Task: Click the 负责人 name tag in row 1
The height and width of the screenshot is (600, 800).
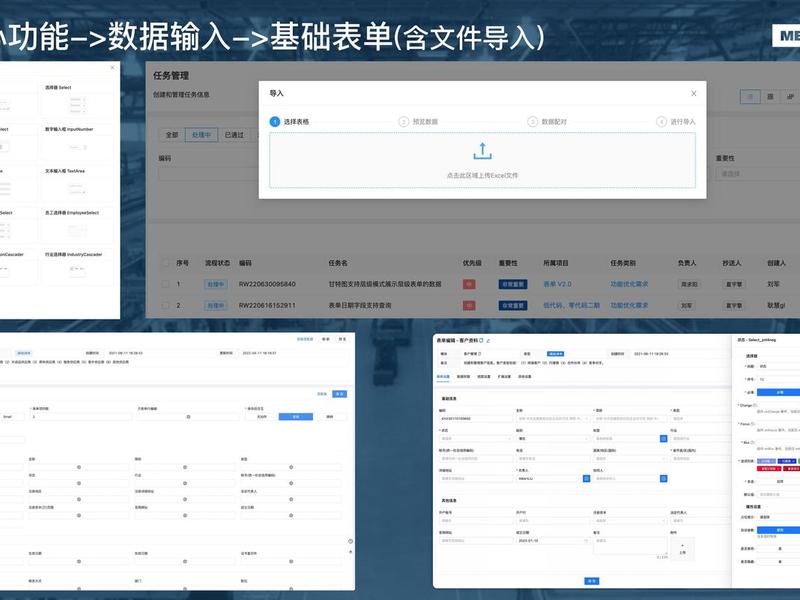Action: coord(689,284)
